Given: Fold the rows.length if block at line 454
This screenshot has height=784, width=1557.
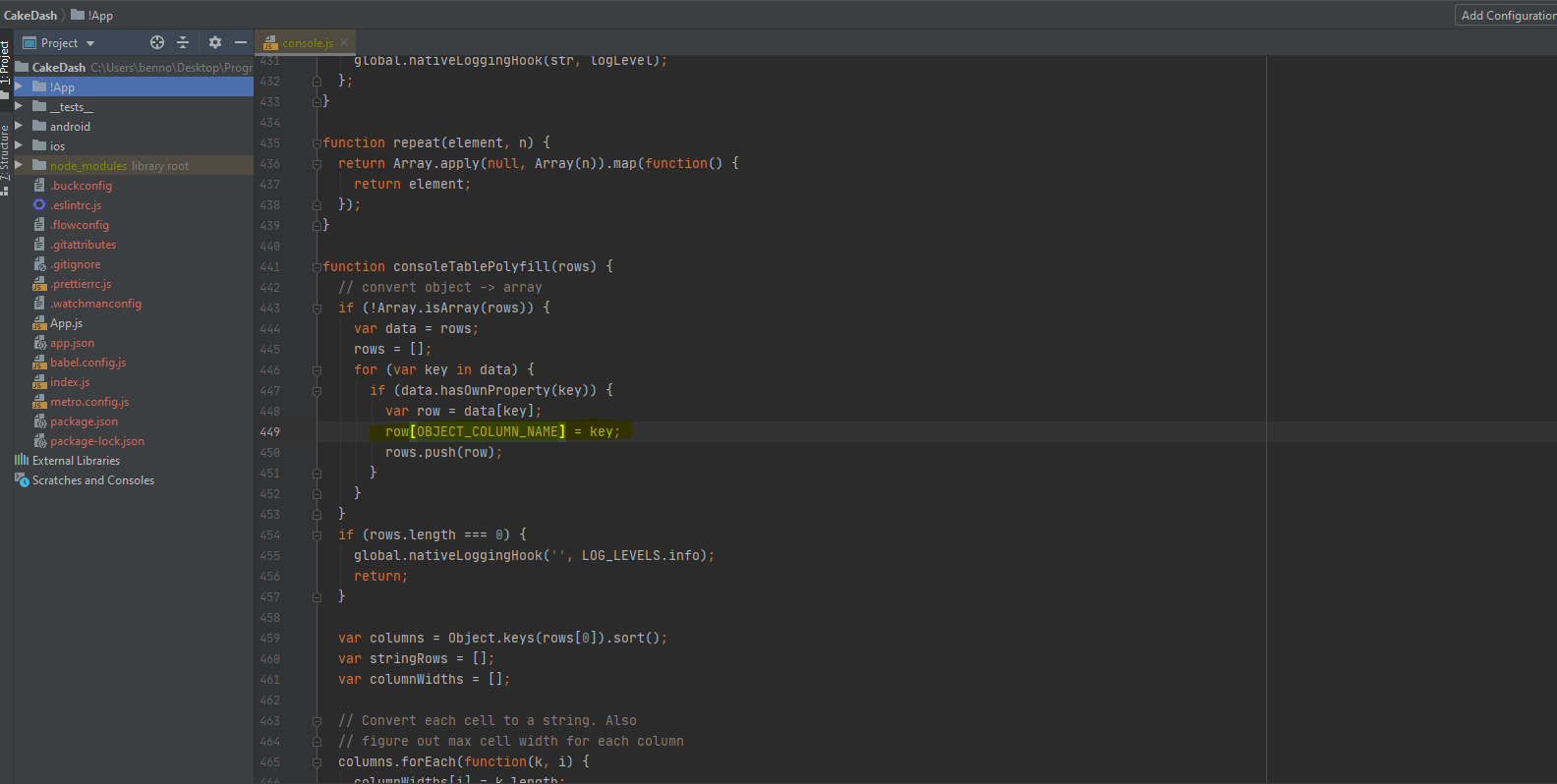Looking at the screenshot, I should [317, 535].
